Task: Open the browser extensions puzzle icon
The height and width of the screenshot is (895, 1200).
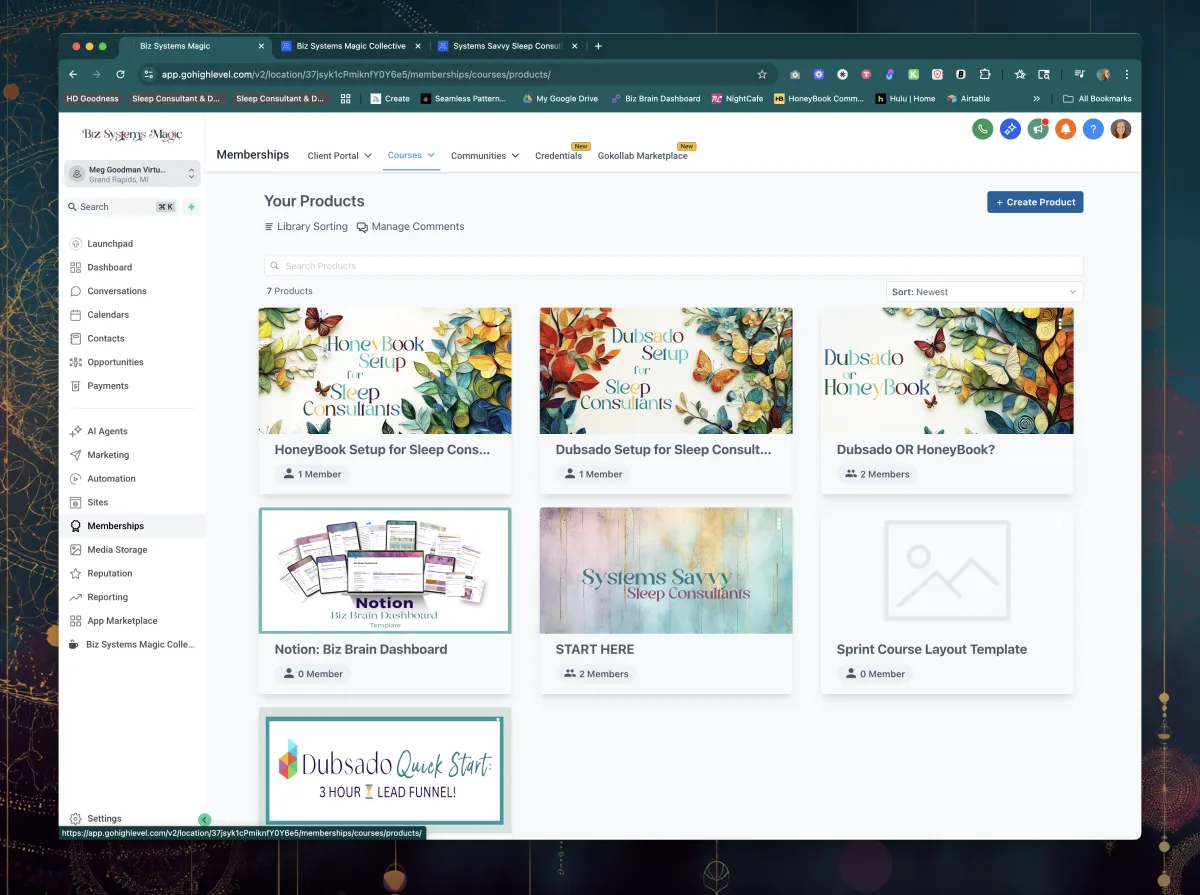Action: tap(985, 74)
